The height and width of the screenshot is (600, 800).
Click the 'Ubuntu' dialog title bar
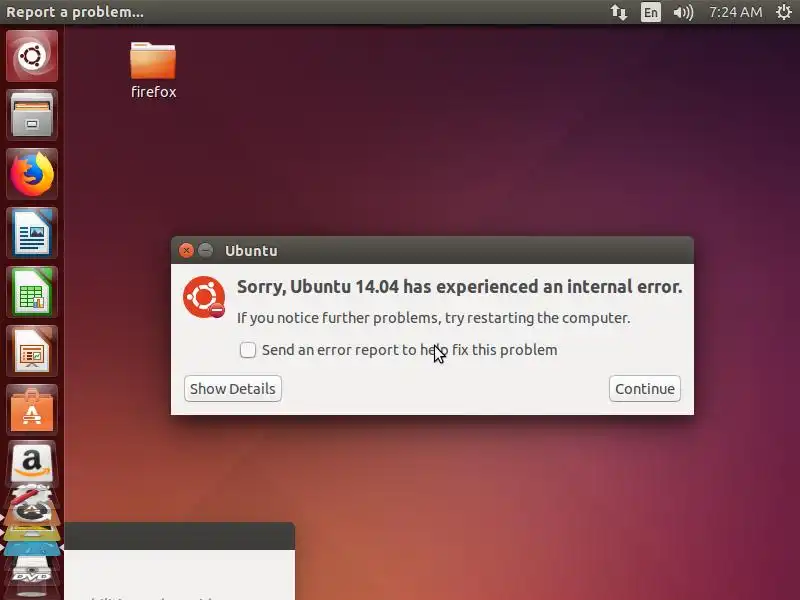click(x=432, y=251)
